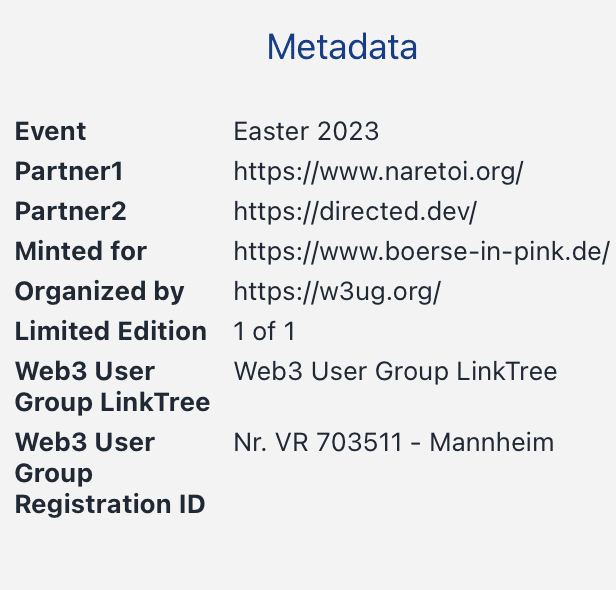Image resolution: width=616 pixels, height=590 pixels.
Task: Click the Minted for label
Action: point(81,251)
